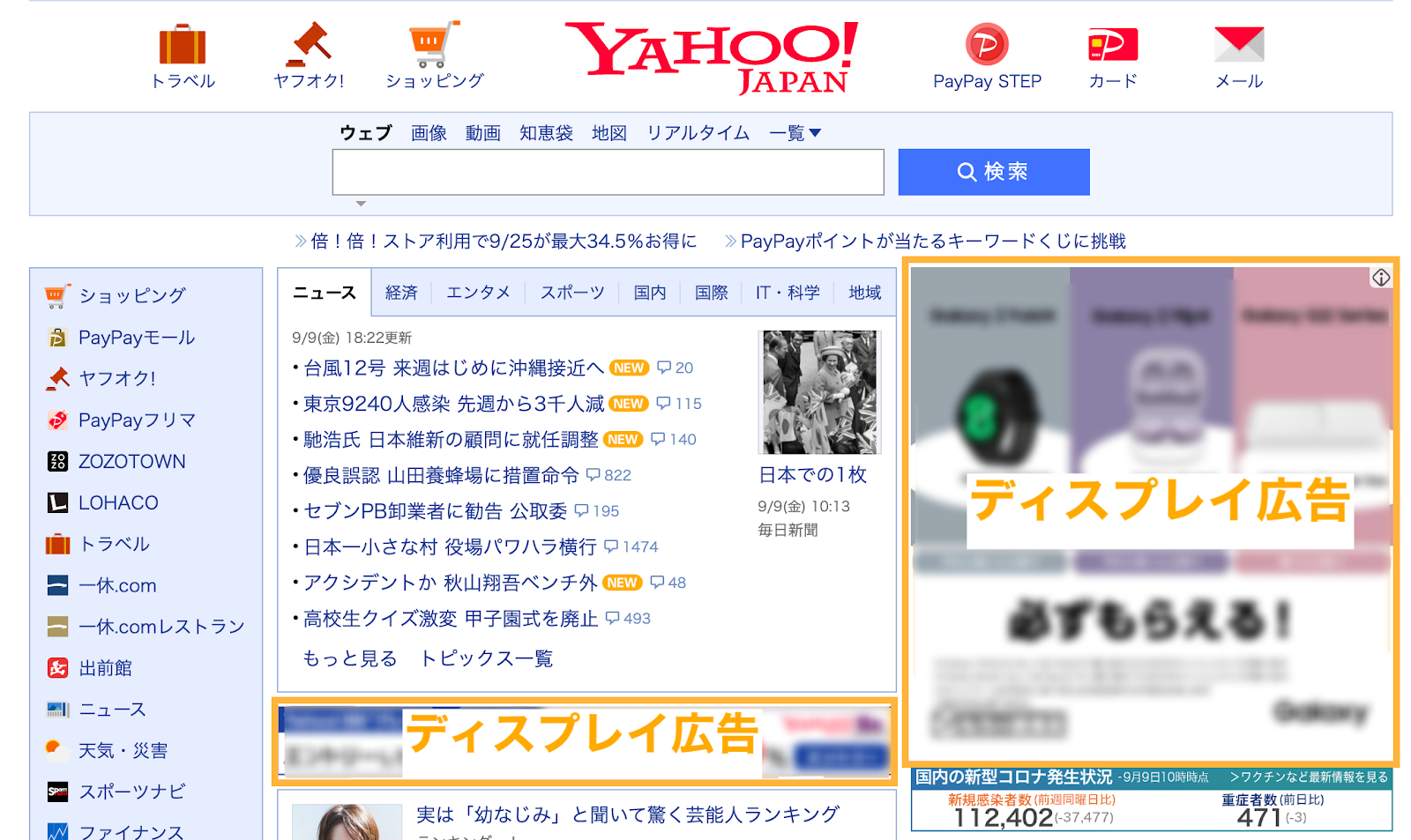Select the 画像 search tab
Viewport: 1411px width, 840px height.
[429, 133]
